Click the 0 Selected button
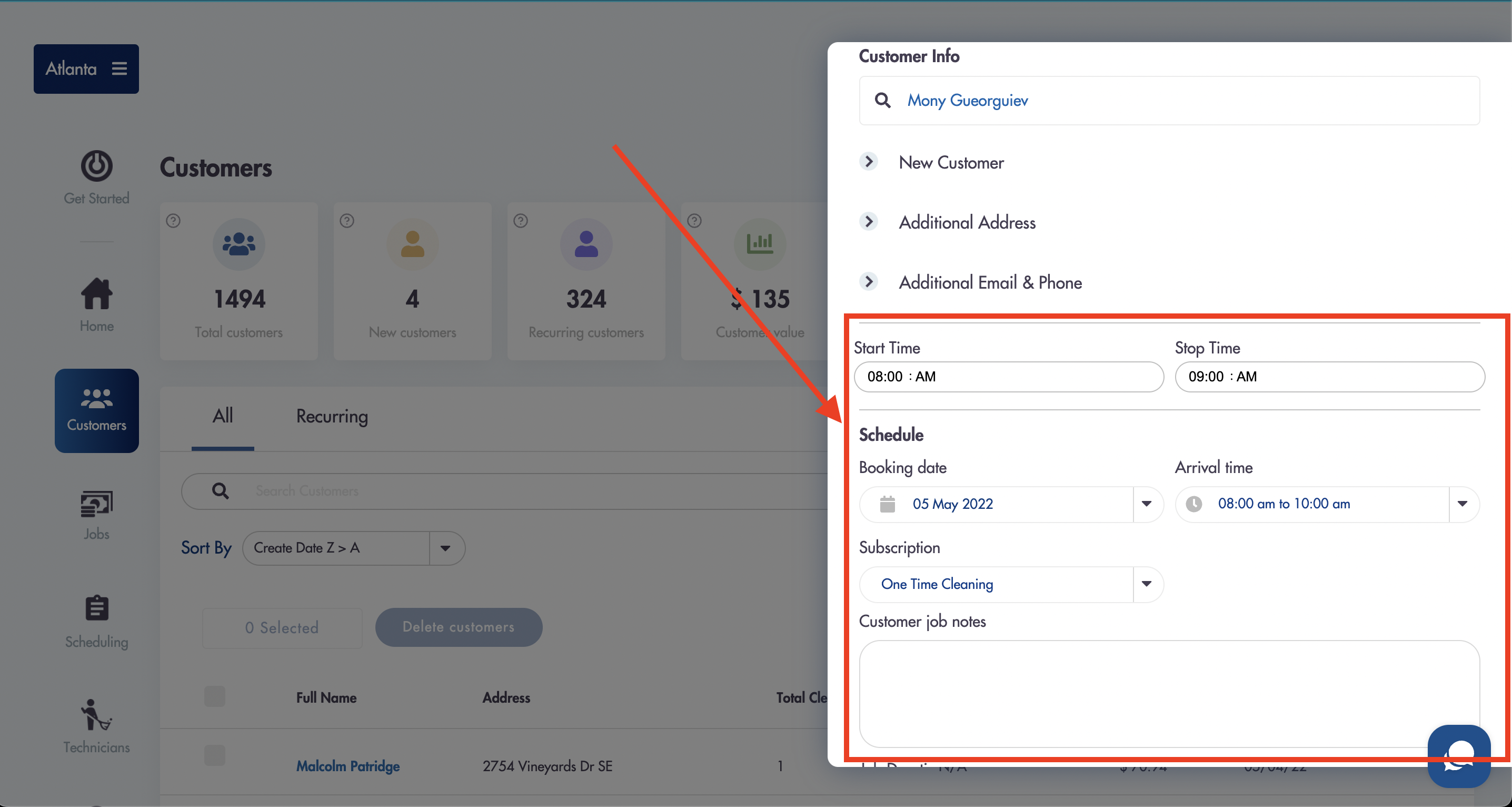The height and width of the screenshot is (807, 1512). click(282, 628)
